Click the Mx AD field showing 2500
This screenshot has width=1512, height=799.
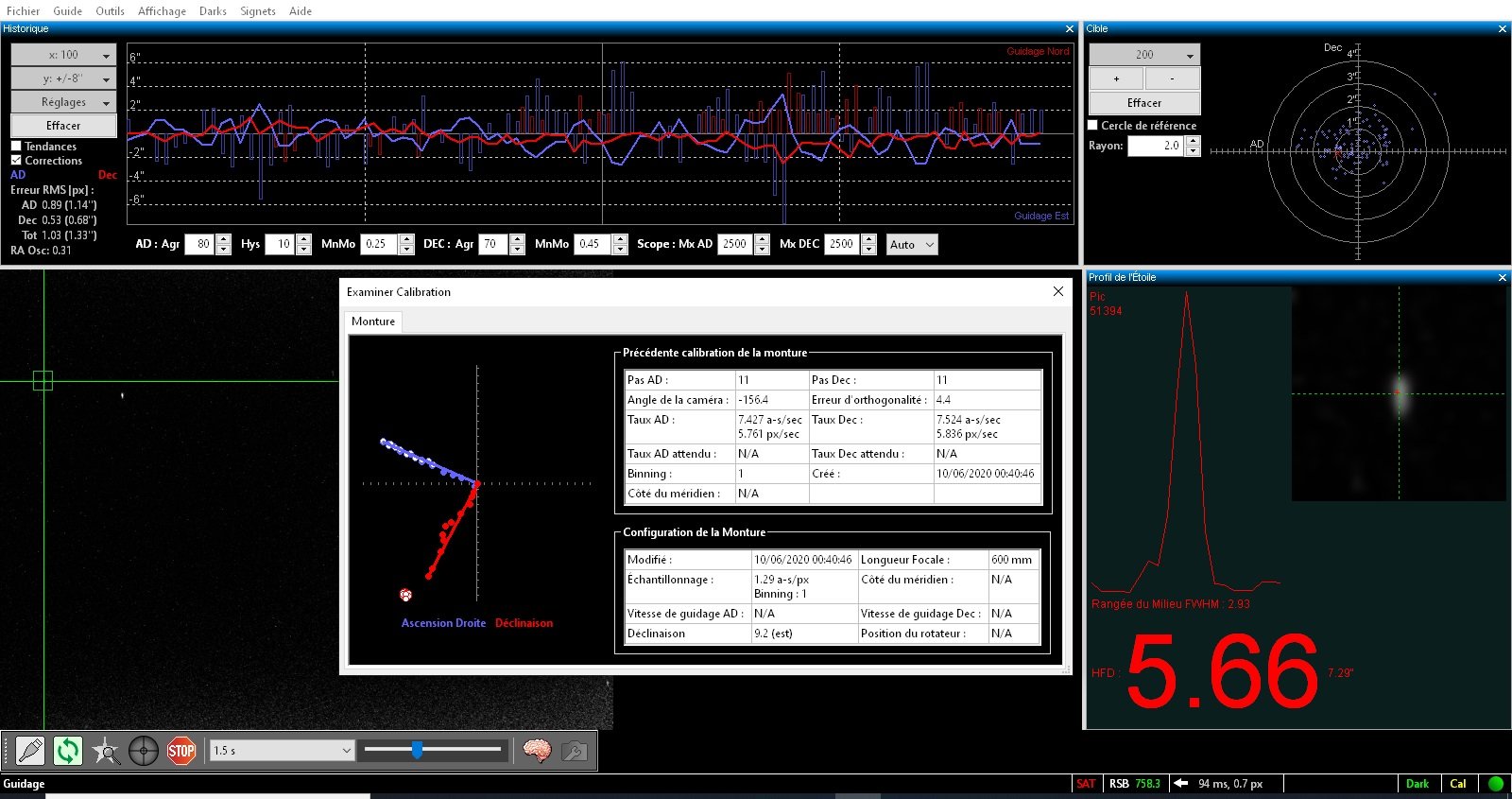click(736, 244)
